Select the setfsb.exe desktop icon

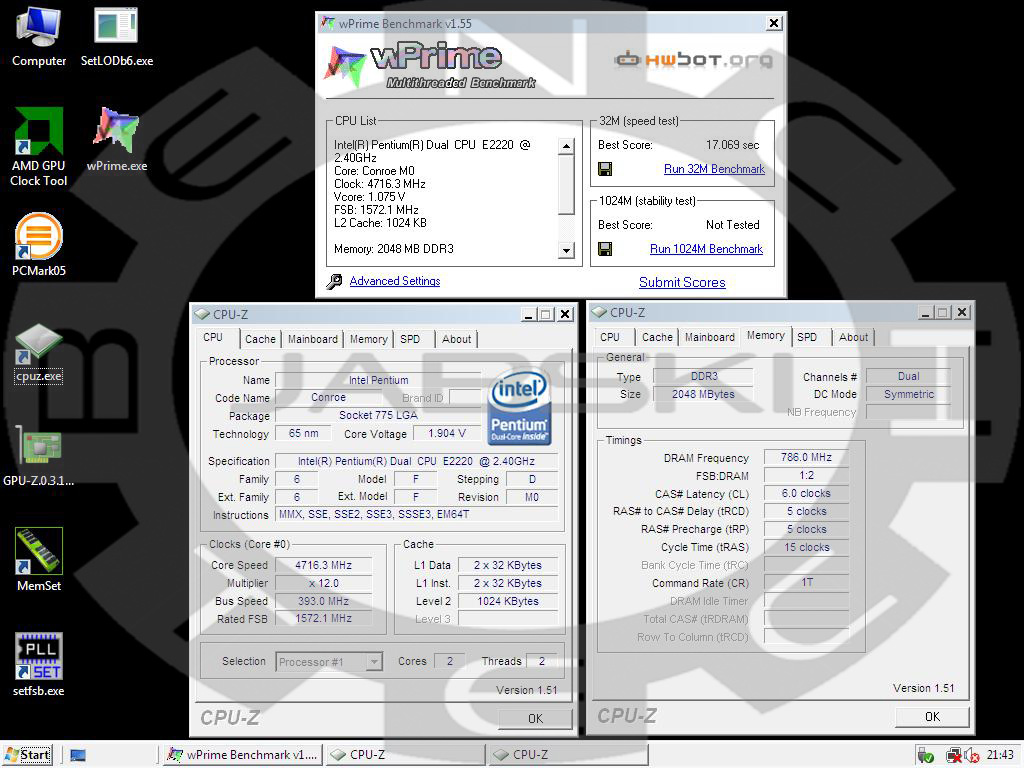(39, 665)
